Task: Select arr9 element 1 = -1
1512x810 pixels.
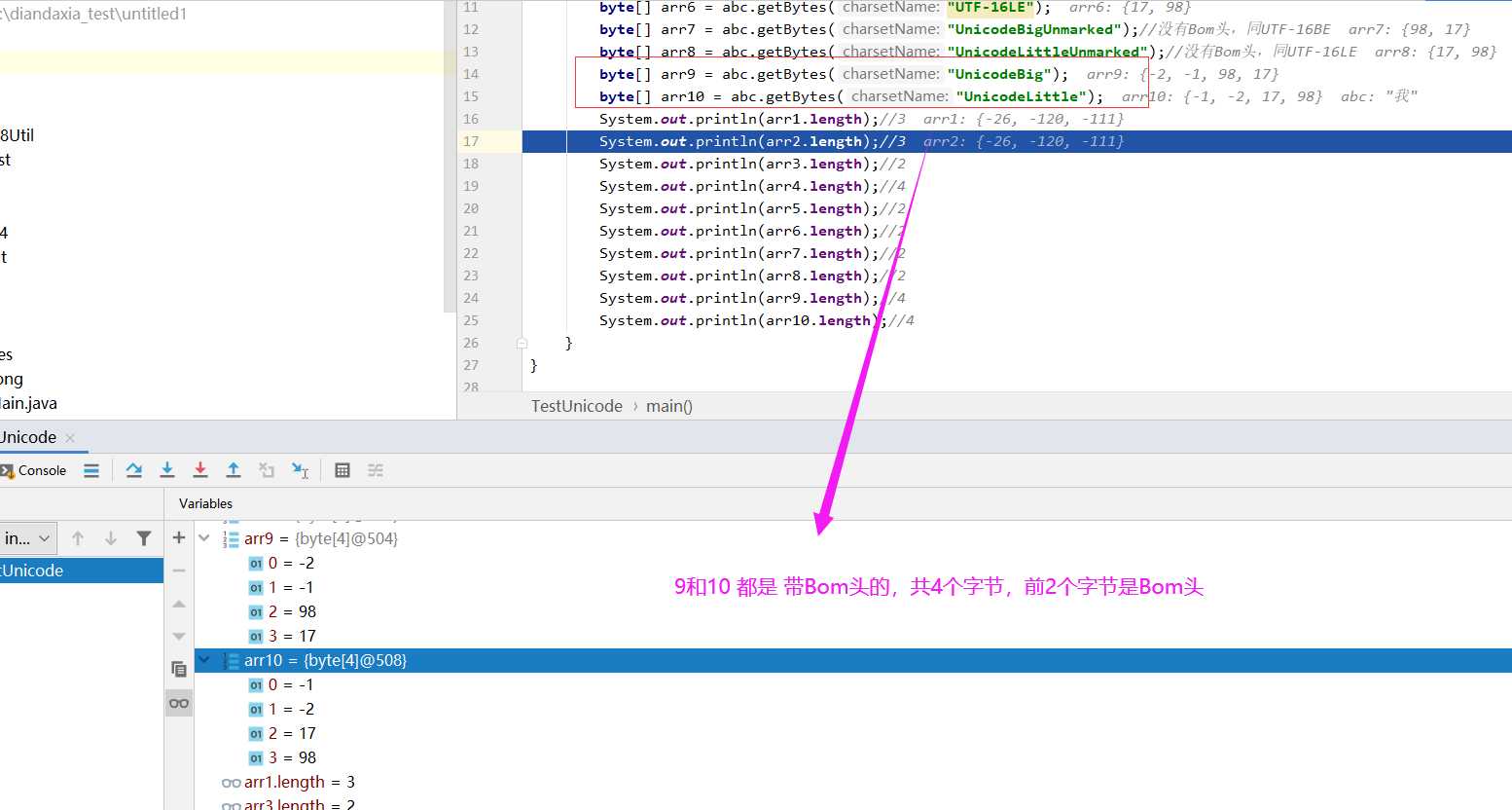Action: coord(291,587)
